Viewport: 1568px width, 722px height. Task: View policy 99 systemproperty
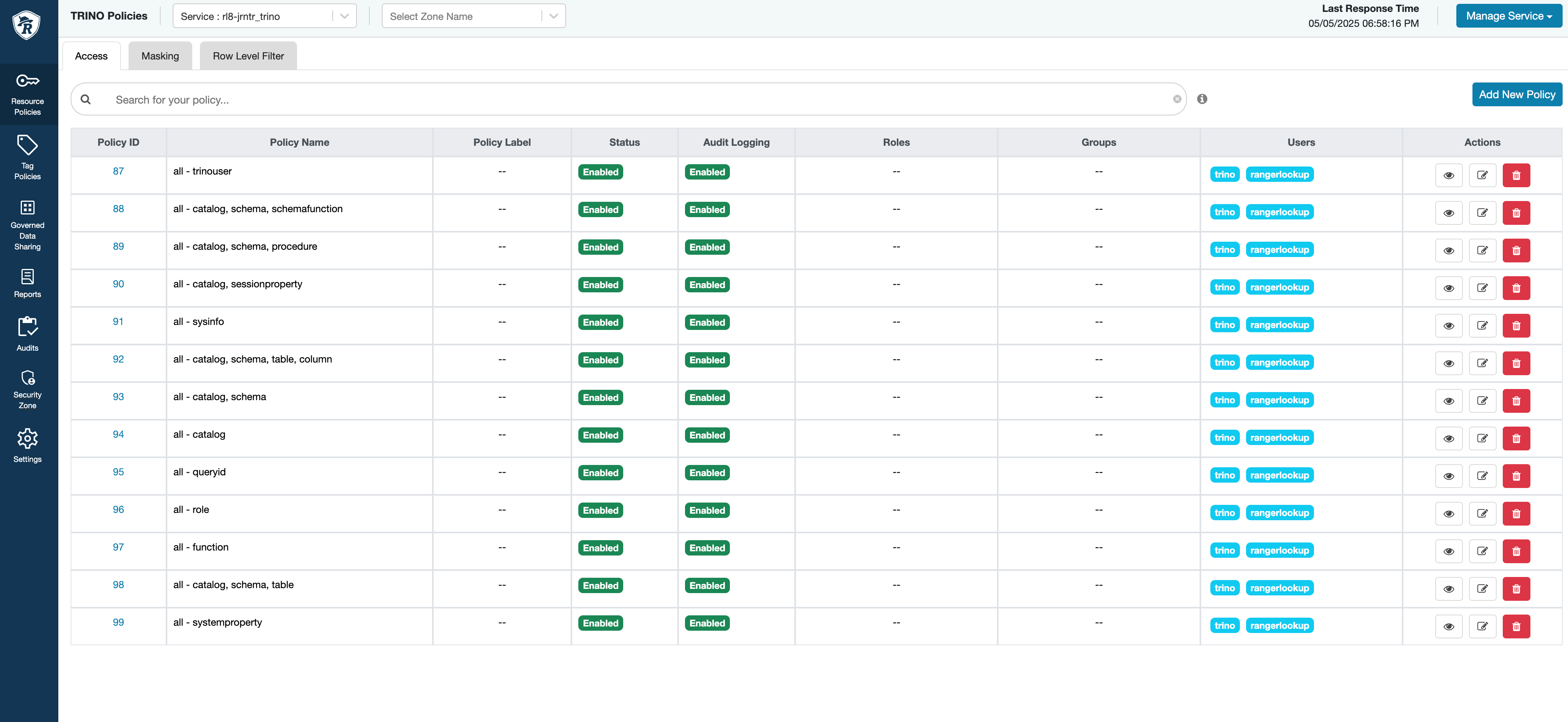(x=1449, y=626)
